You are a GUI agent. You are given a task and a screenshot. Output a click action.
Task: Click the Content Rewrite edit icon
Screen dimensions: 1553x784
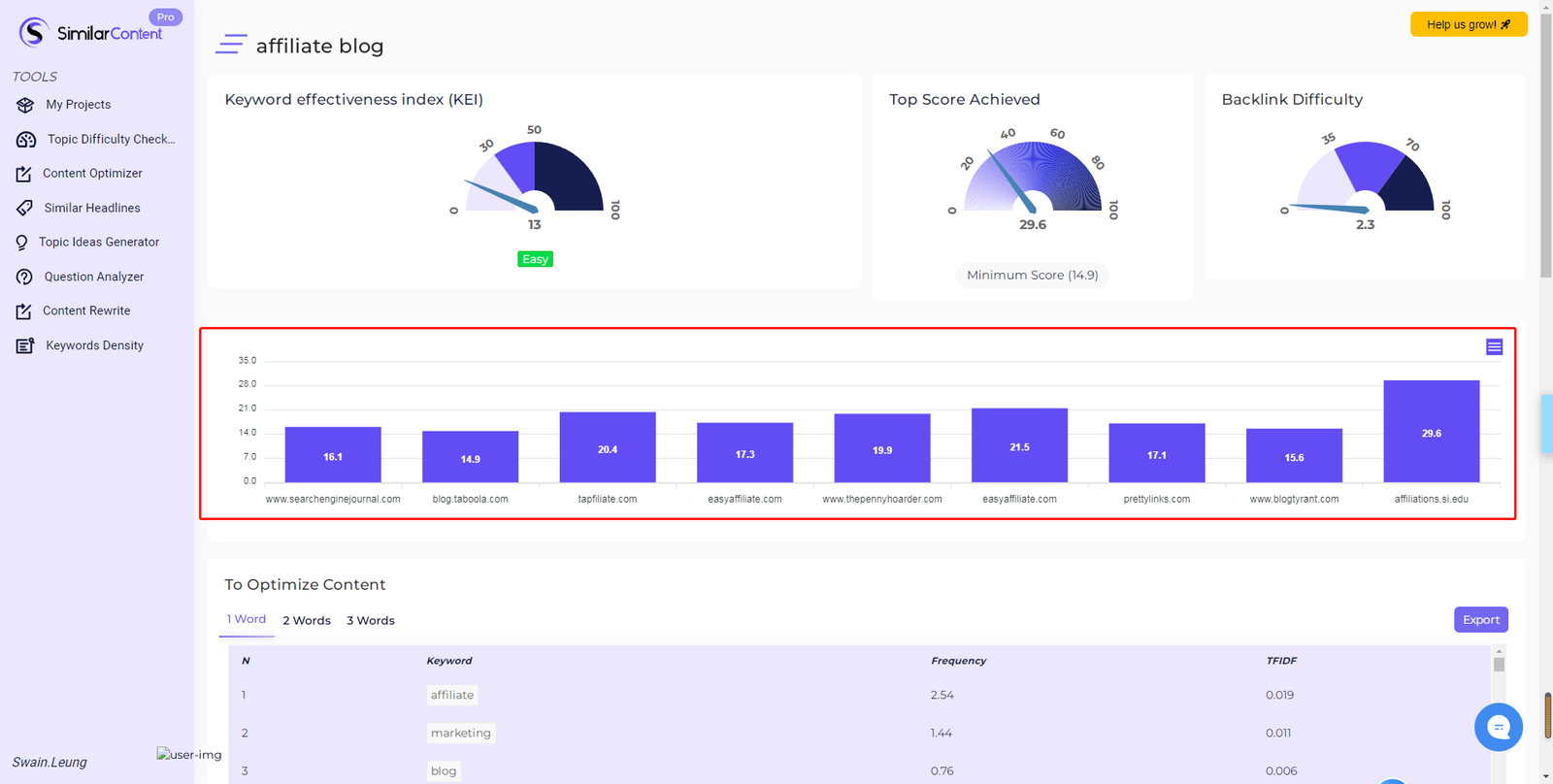pos(24,311)
